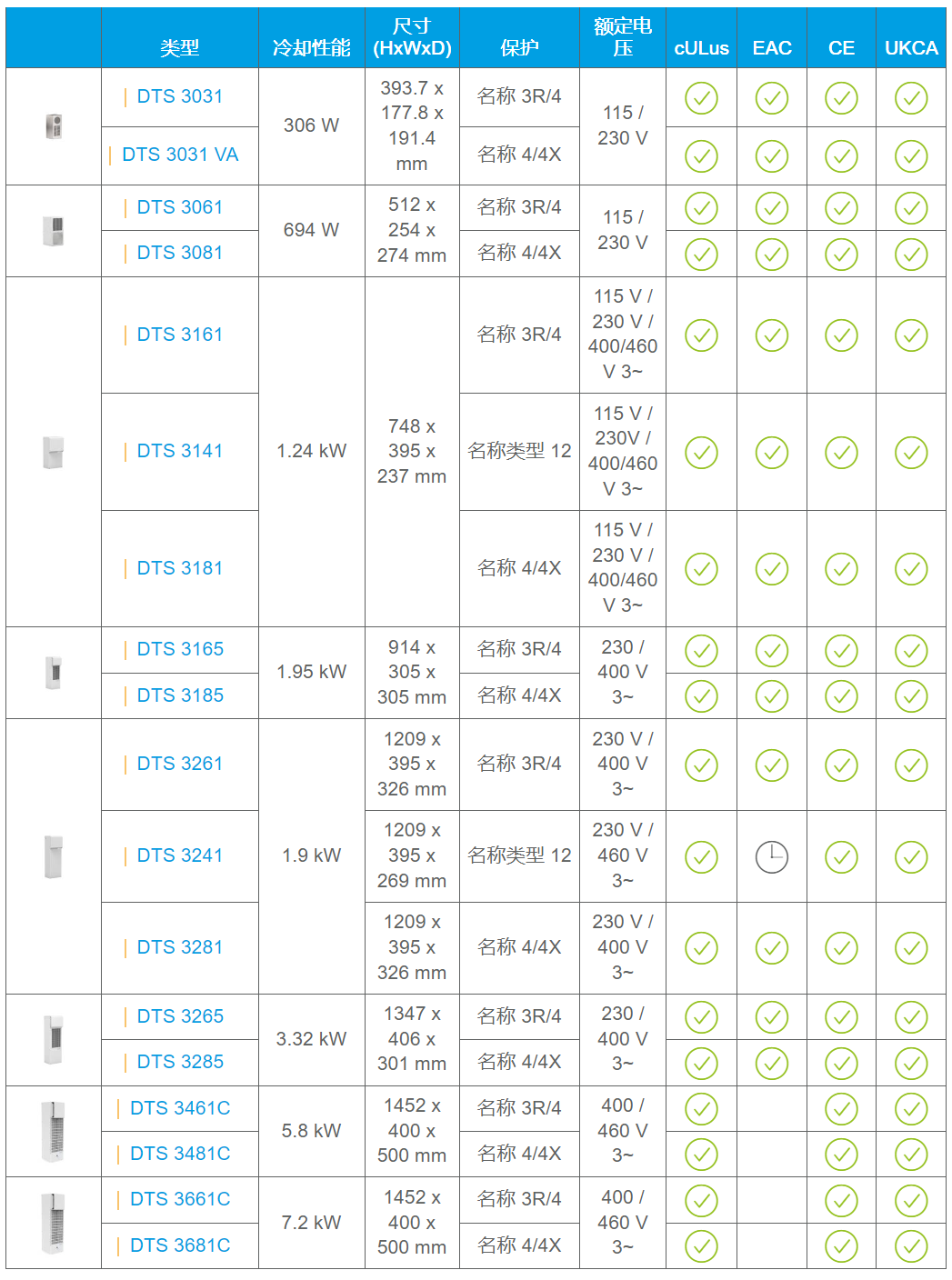This screenshot has width=952, height=1280.
Task: Click the UKCA checkmark for DTS 3681C
Action: 911,1246
